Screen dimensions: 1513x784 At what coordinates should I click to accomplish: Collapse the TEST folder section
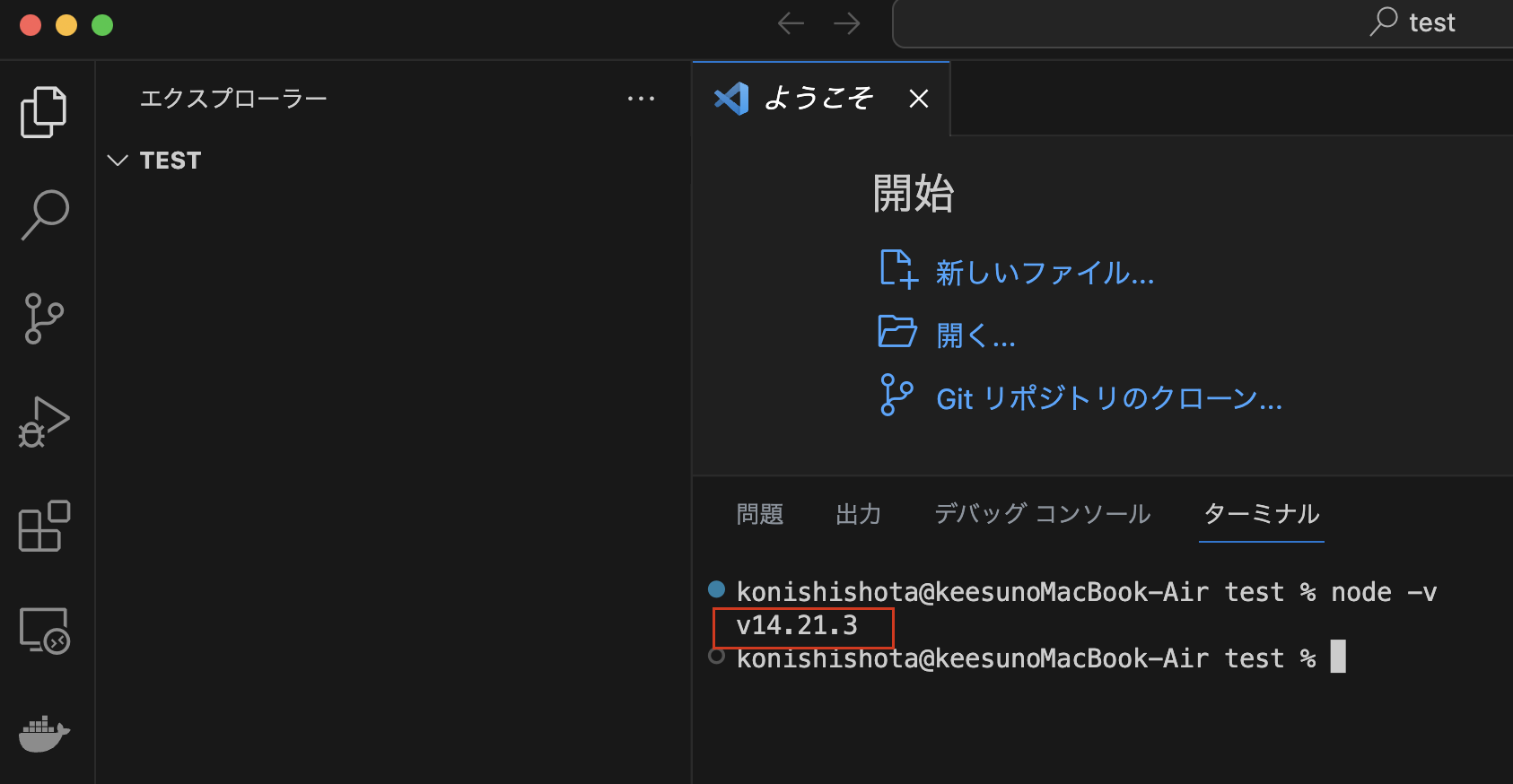[393, 161]
